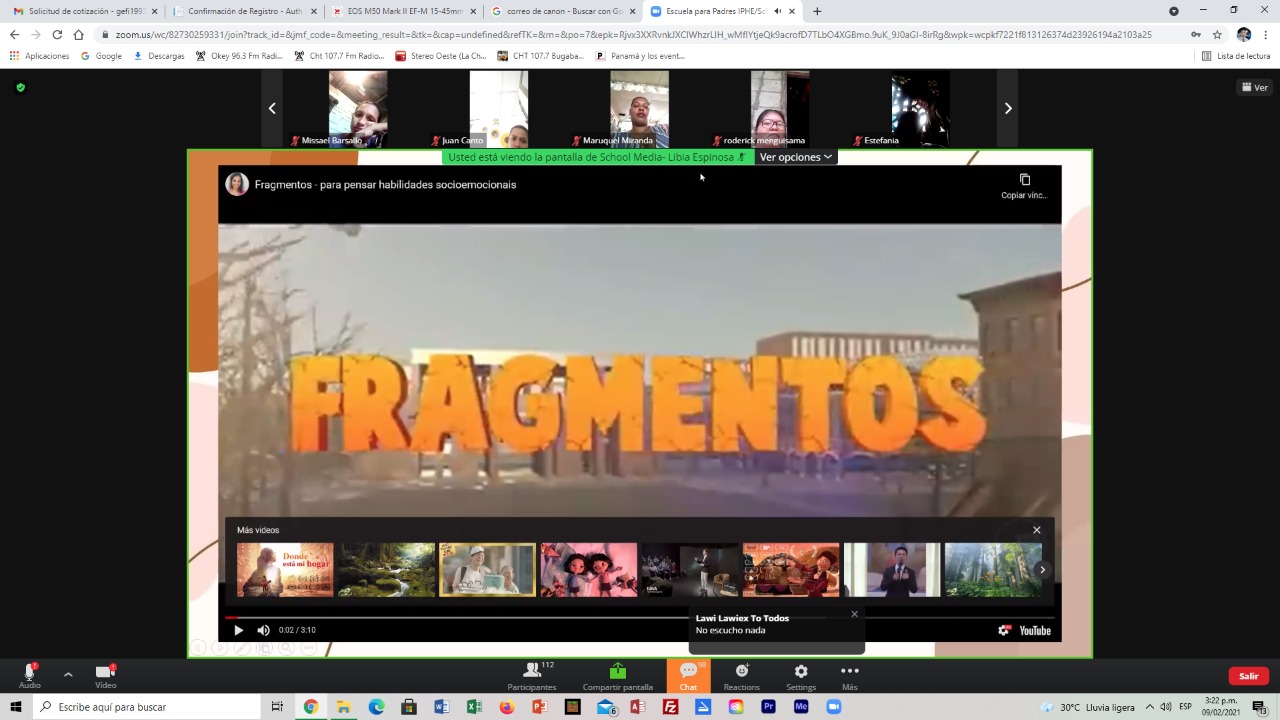Open Chrome's three-dot menu

click(1266, 34)
